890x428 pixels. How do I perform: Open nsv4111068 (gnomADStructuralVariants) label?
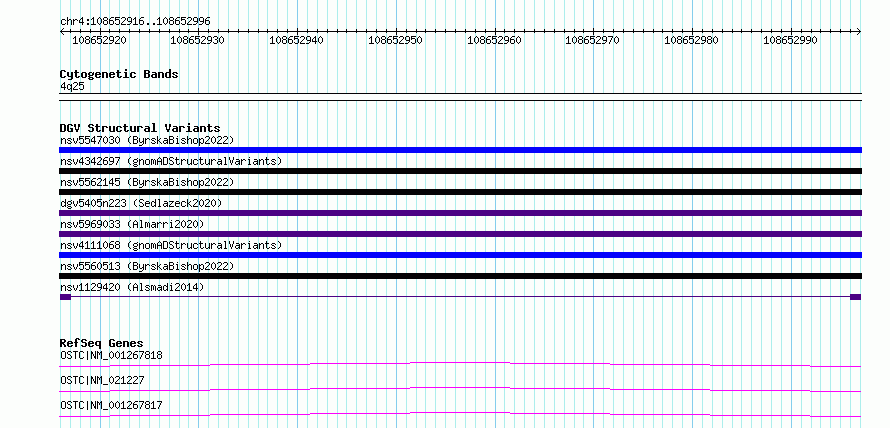point(171,245)
